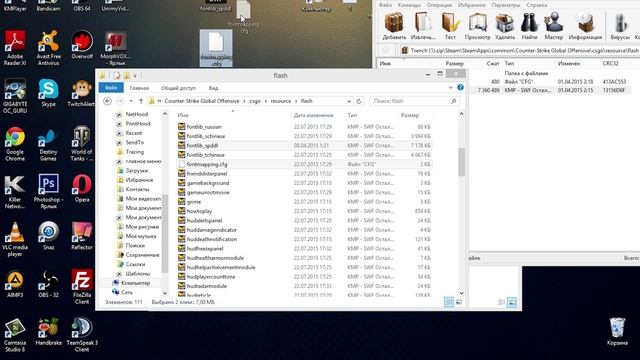
Task: Click the WinRAR Найти (Find) binoculars icon
Action: [529, 26]
